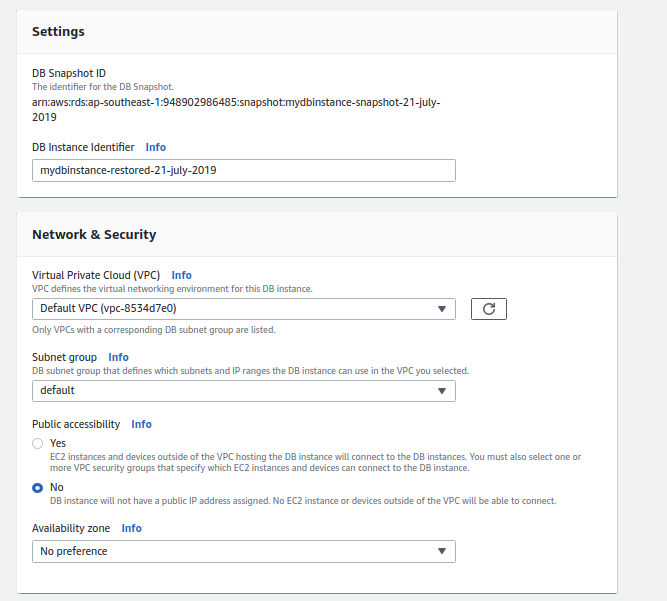Viewport: 667px width, 601px height.
Task: Open Info link for Public accessibility
Action: click(x=141, y=424)
